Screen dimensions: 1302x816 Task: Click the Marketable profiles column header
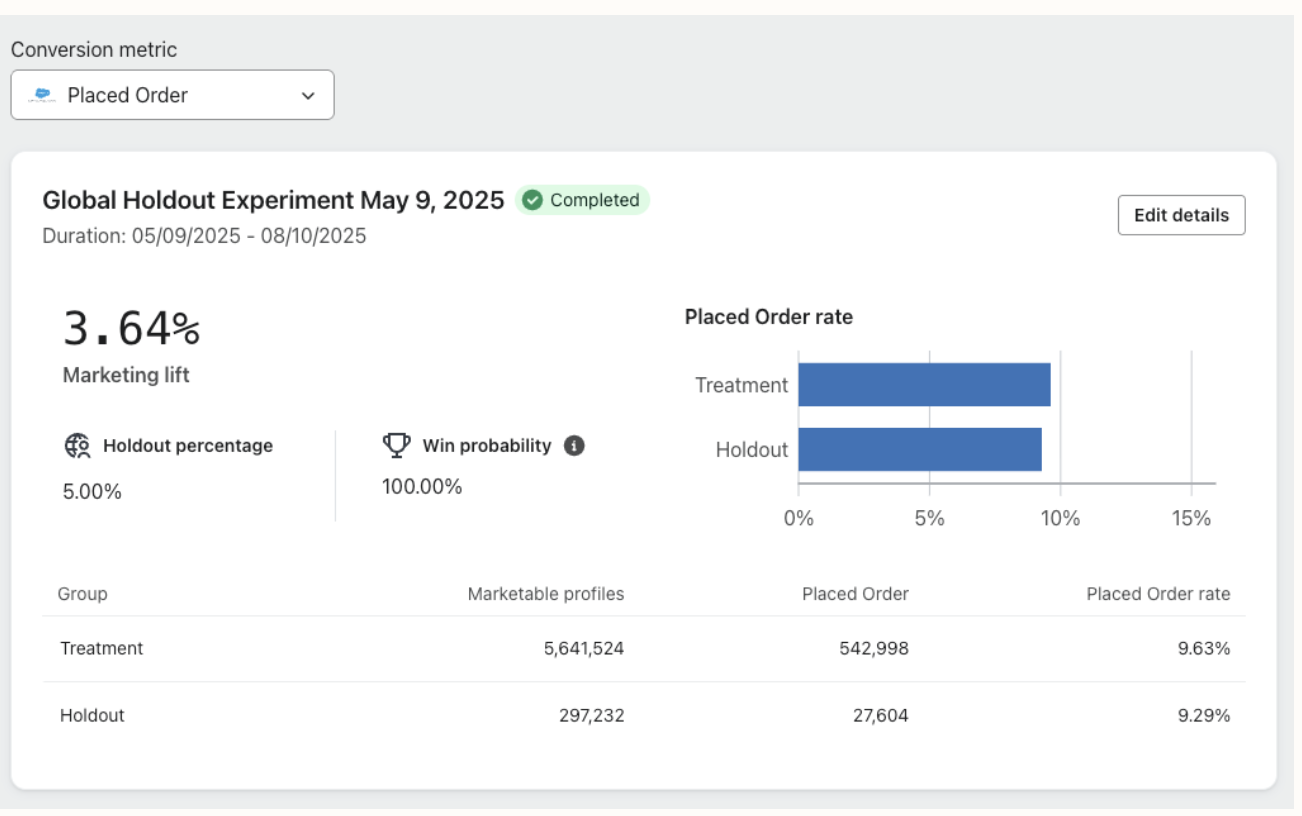click(545, 594)
